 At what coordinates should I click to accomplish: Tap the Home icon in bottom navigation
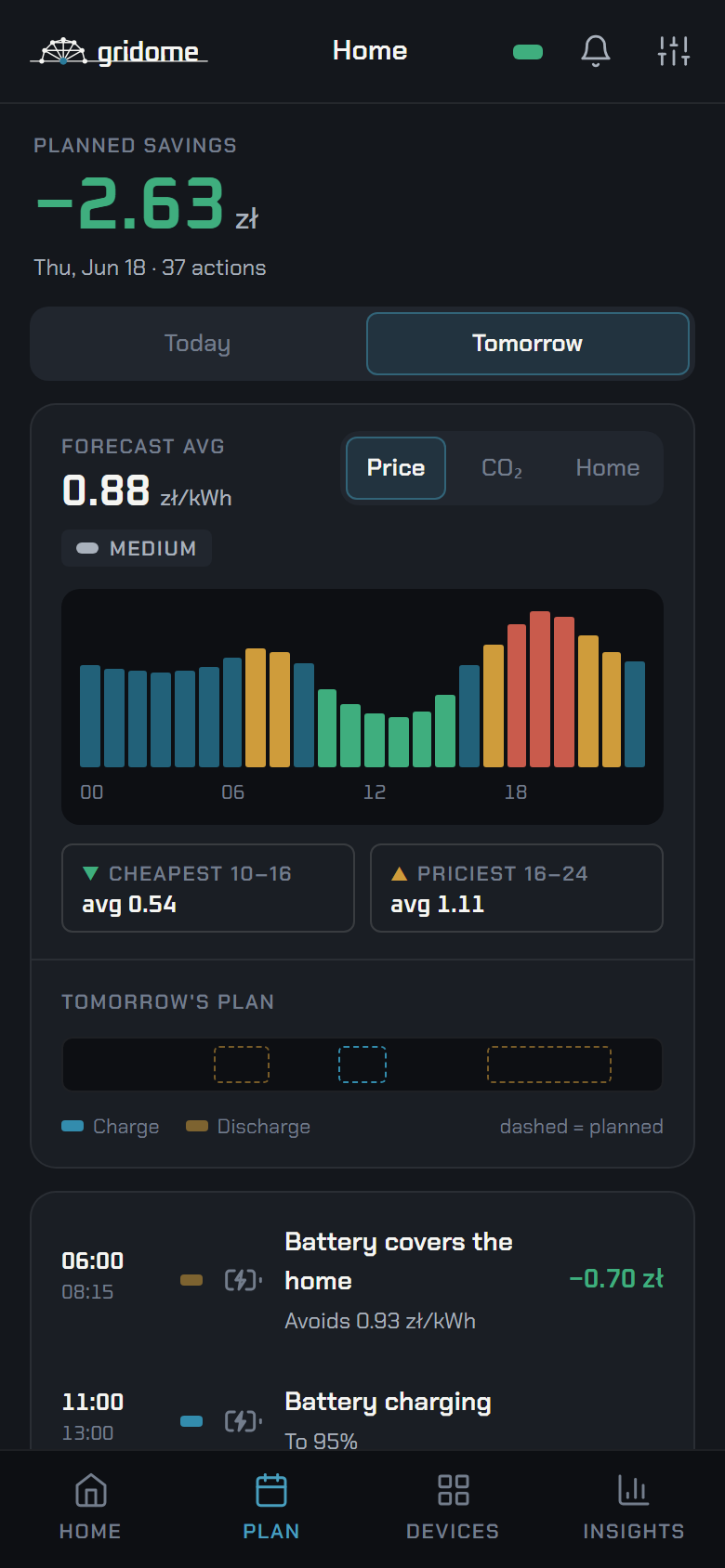click(x=90, y=1490)
